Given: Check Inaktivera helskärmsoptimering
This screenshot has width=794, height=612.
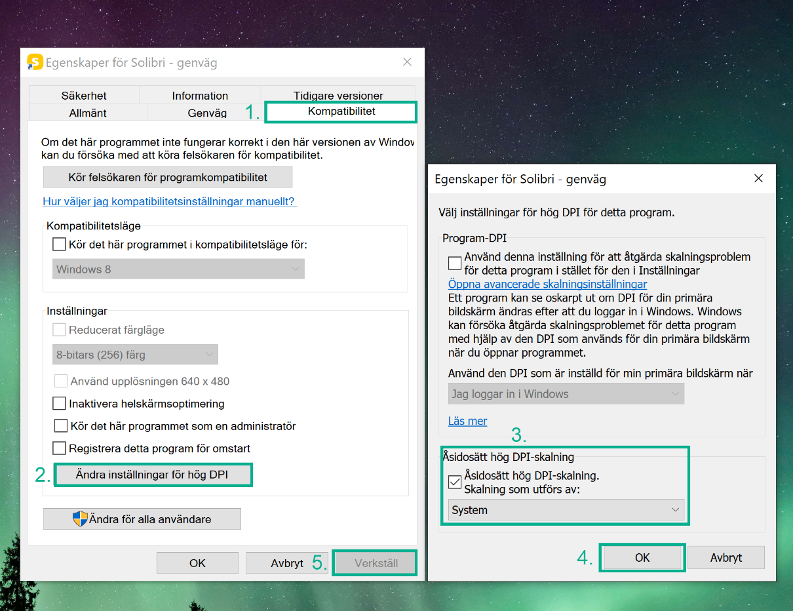Looking at the screenshot, I should coord(59,403).
